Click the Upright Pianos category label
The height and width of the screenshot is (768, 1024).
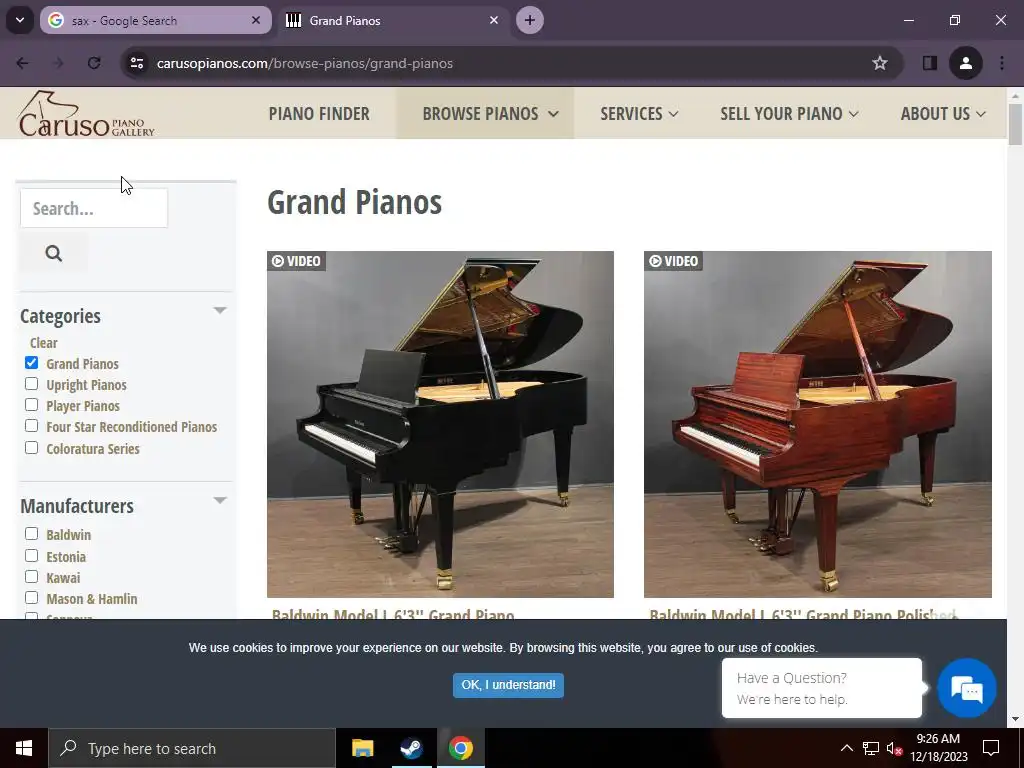pyautogui.click(x=86, y=385)
